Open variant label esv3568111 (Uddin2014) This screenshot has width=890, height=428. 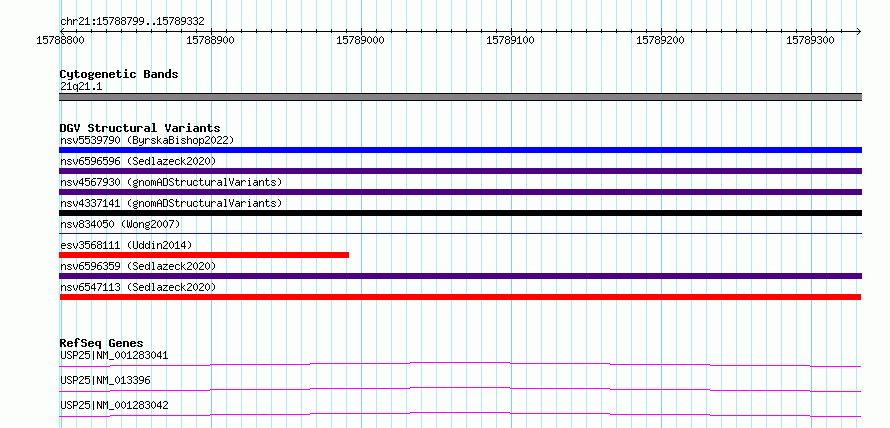[x=126, y=245]
